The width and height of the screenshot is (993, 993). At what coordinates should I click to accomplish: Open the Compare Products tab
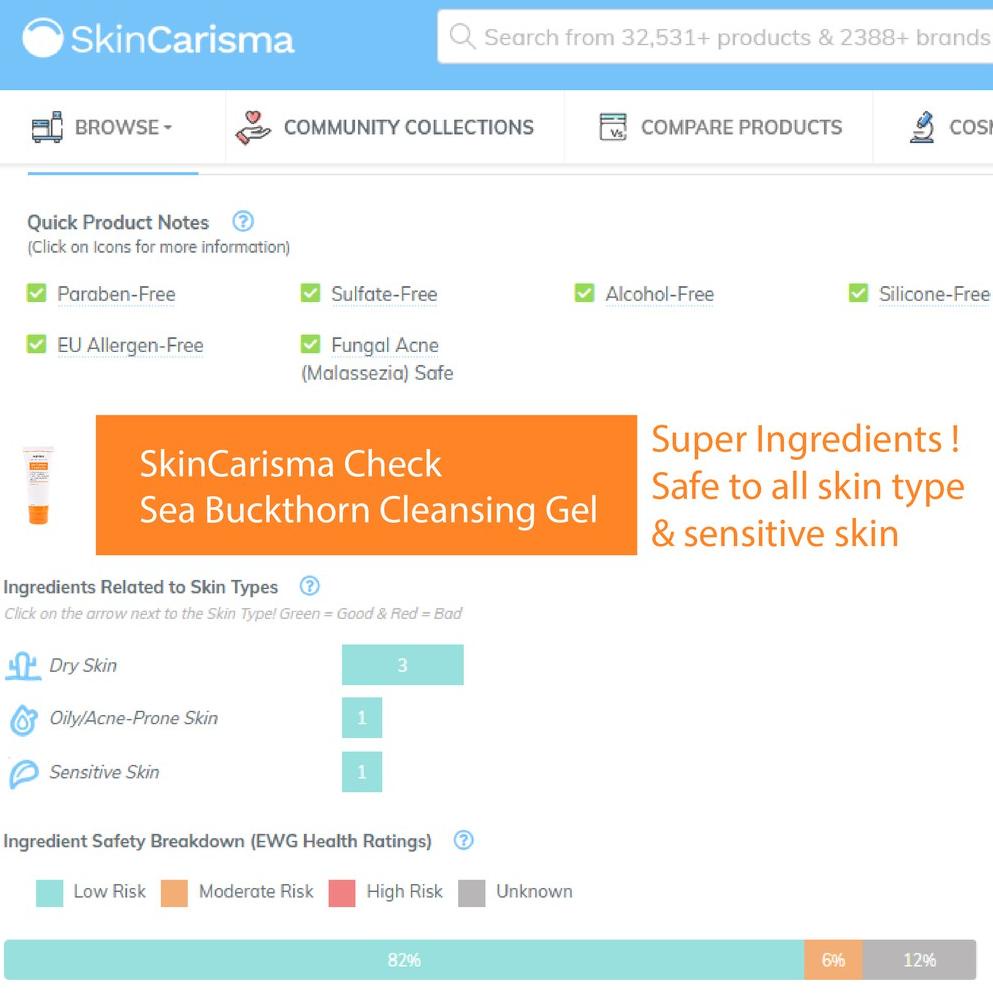[x=740, y=127]
